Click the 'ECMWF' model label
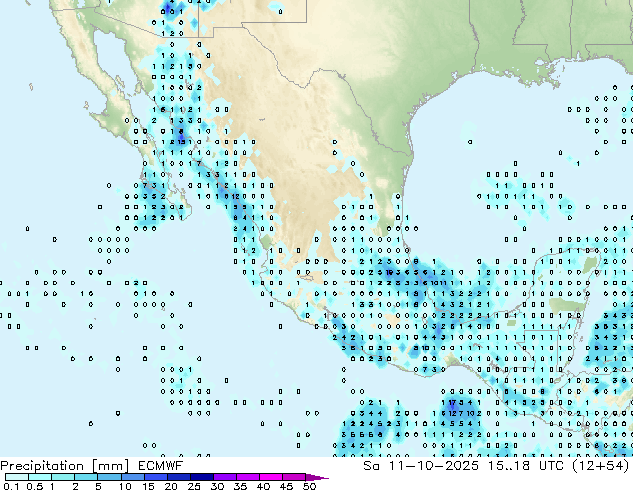Viewport: 634px width, 490px height. [161, 466]
